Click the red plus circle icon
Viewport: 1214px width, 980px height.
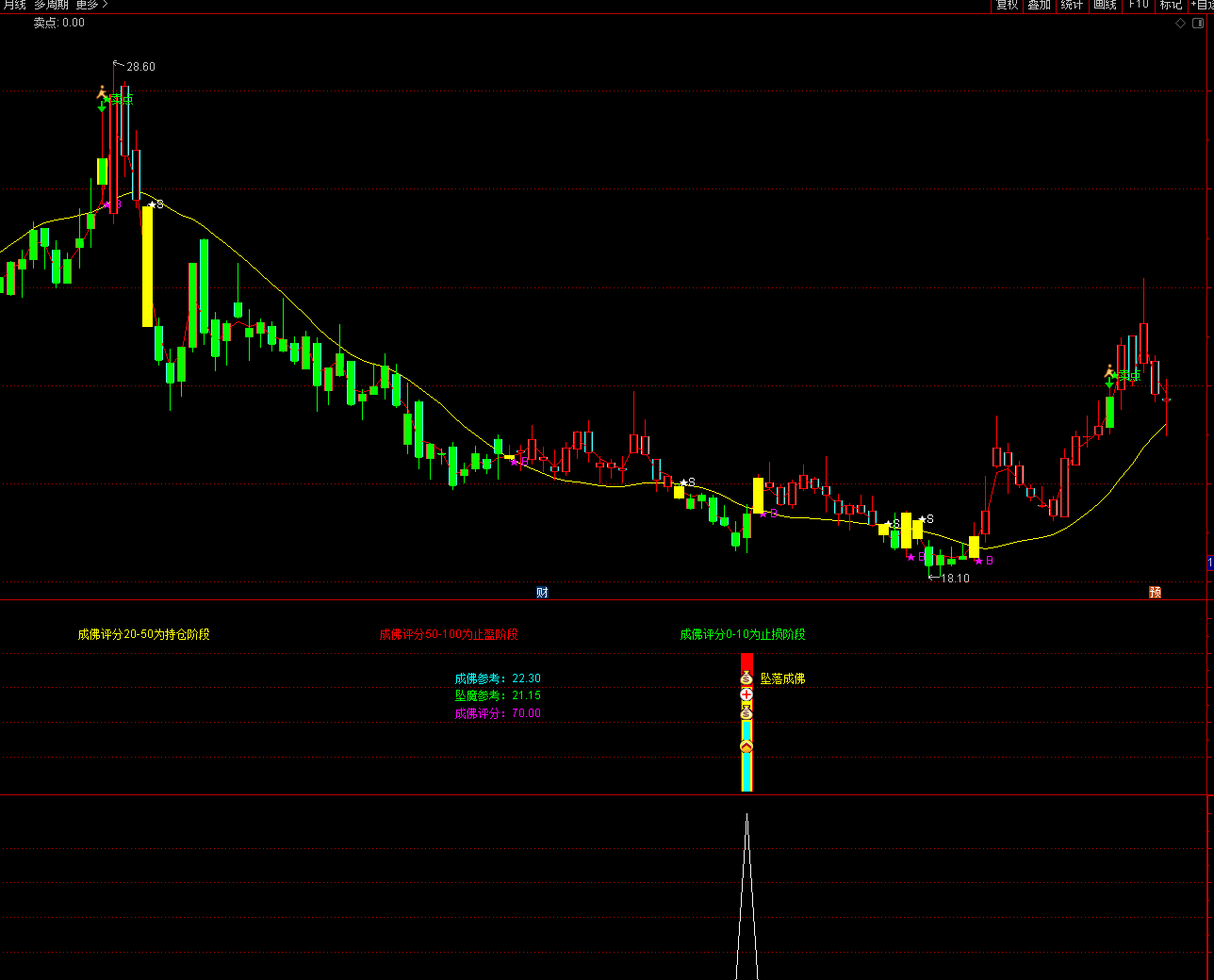click(x=746, y=695)
